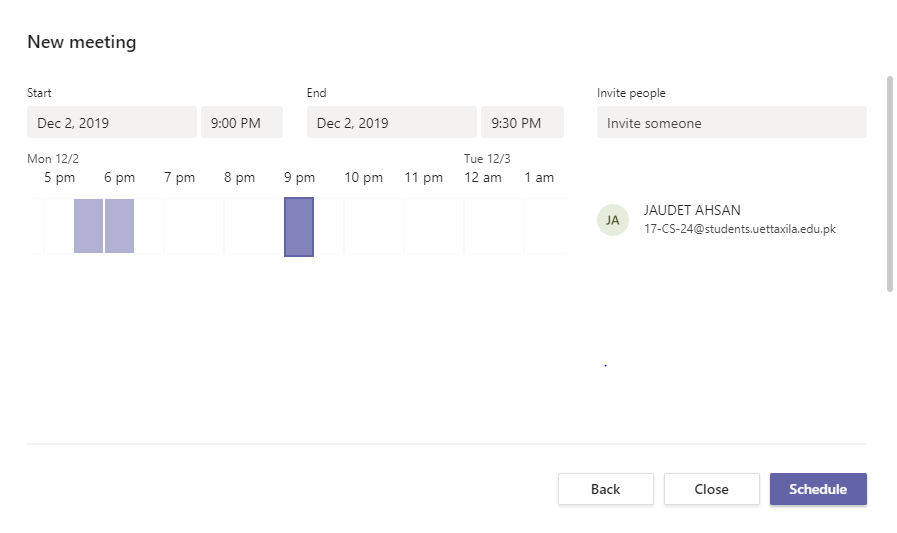This screenshot has height=533, width=897.
Task: Open the end date Dec 2, 2019 picker
Action: coord(391,122)
